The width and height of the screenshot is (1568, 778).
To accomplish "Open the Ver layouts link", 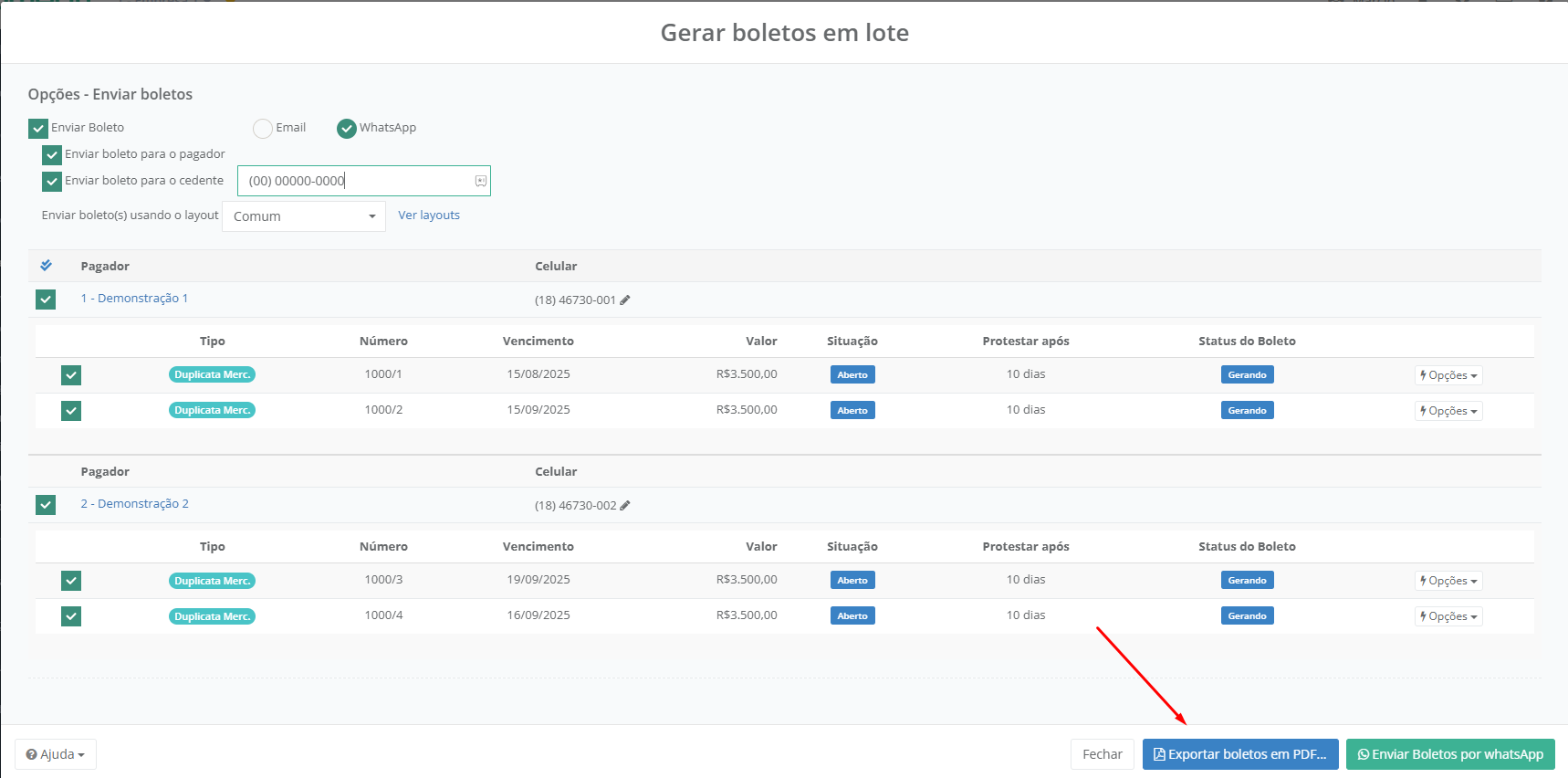I will coord(429,216).
